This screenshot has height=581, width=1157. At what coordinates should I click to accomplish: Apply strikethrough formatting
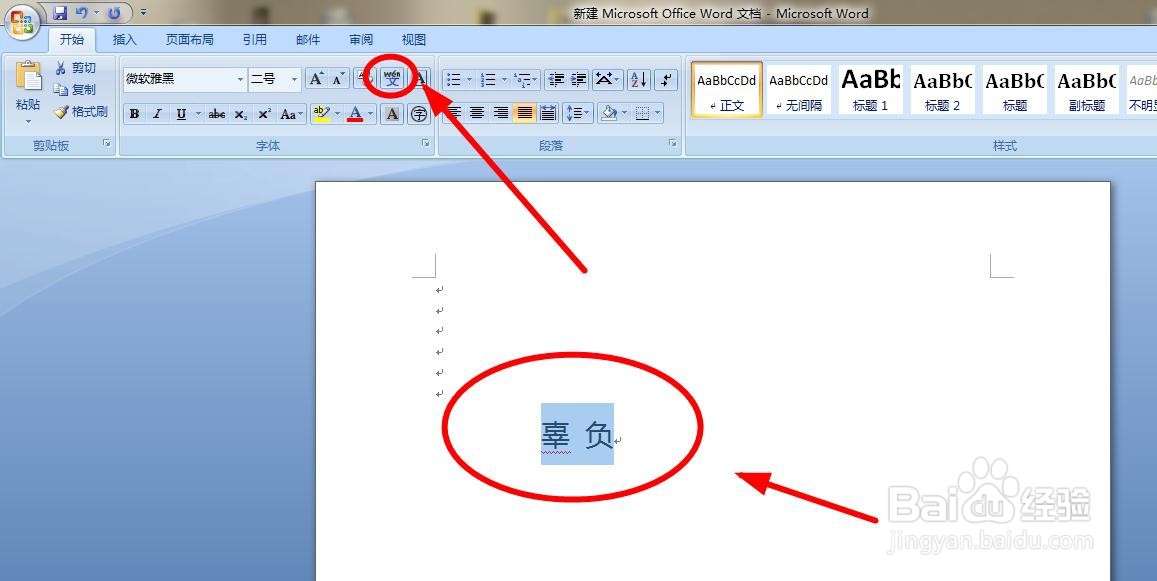pos(215,113)
